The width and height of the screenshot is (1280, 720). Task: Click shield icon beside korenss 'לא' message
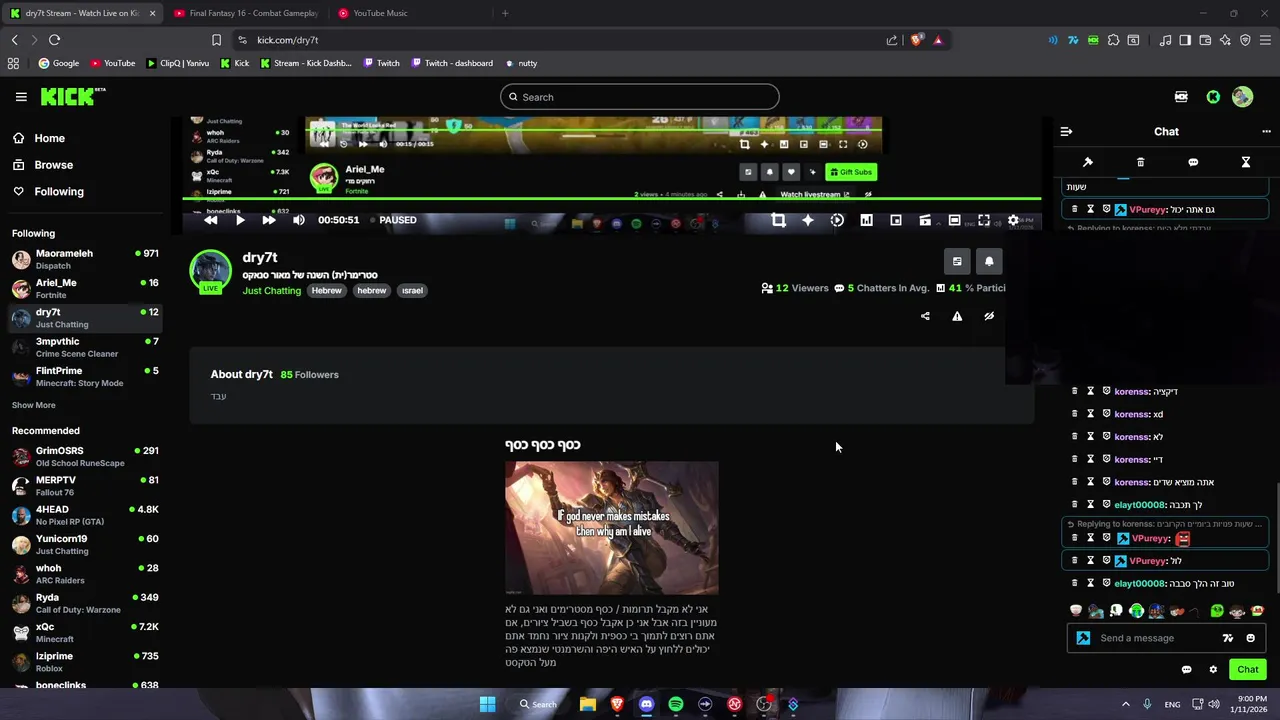click(1107, 437)
